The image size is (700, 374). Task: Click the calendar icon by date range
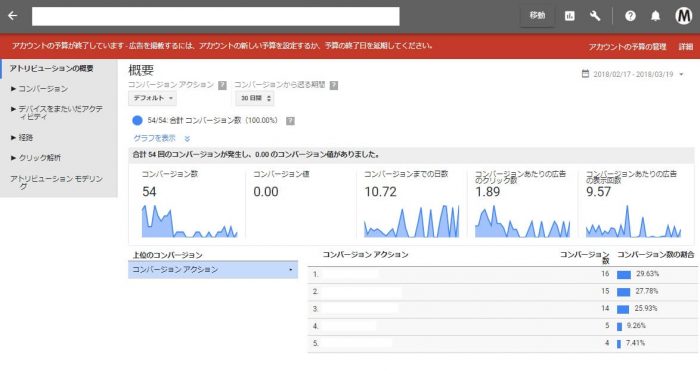(x=585, y=74)
